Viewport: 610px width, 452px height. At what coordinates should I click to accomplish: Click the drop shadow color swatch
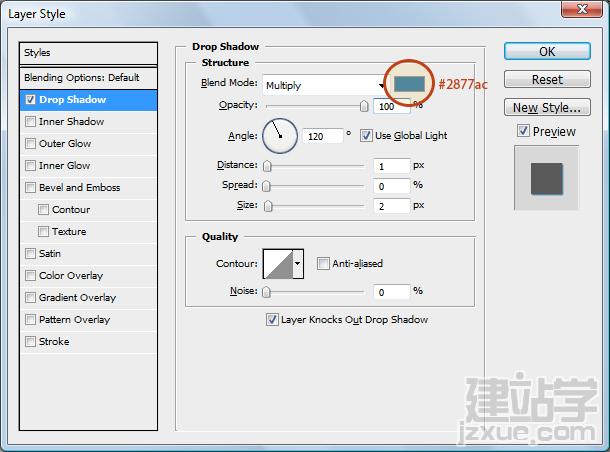[x=409, y=84]
